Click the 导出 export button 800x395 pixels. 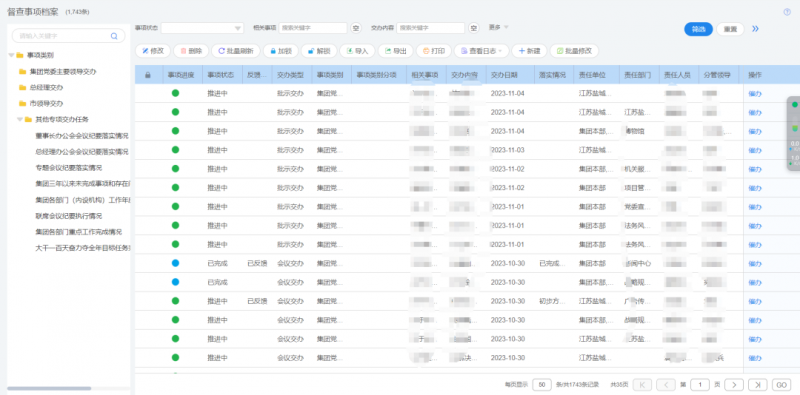pyautogui.click(x=395, y=51)
